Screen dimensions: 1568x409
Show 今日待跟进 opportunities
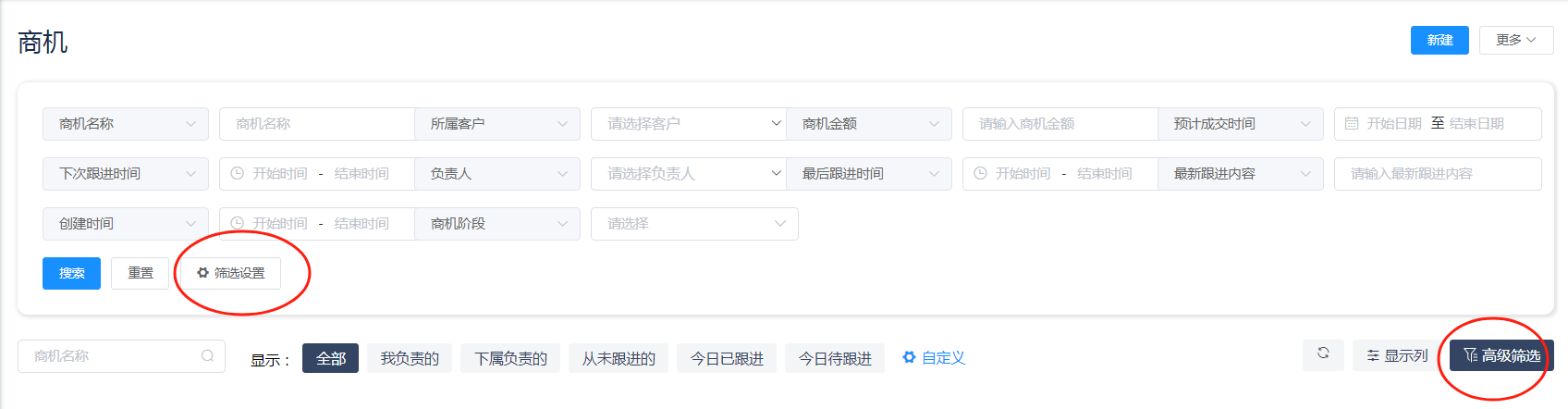[x=835, y=358]
